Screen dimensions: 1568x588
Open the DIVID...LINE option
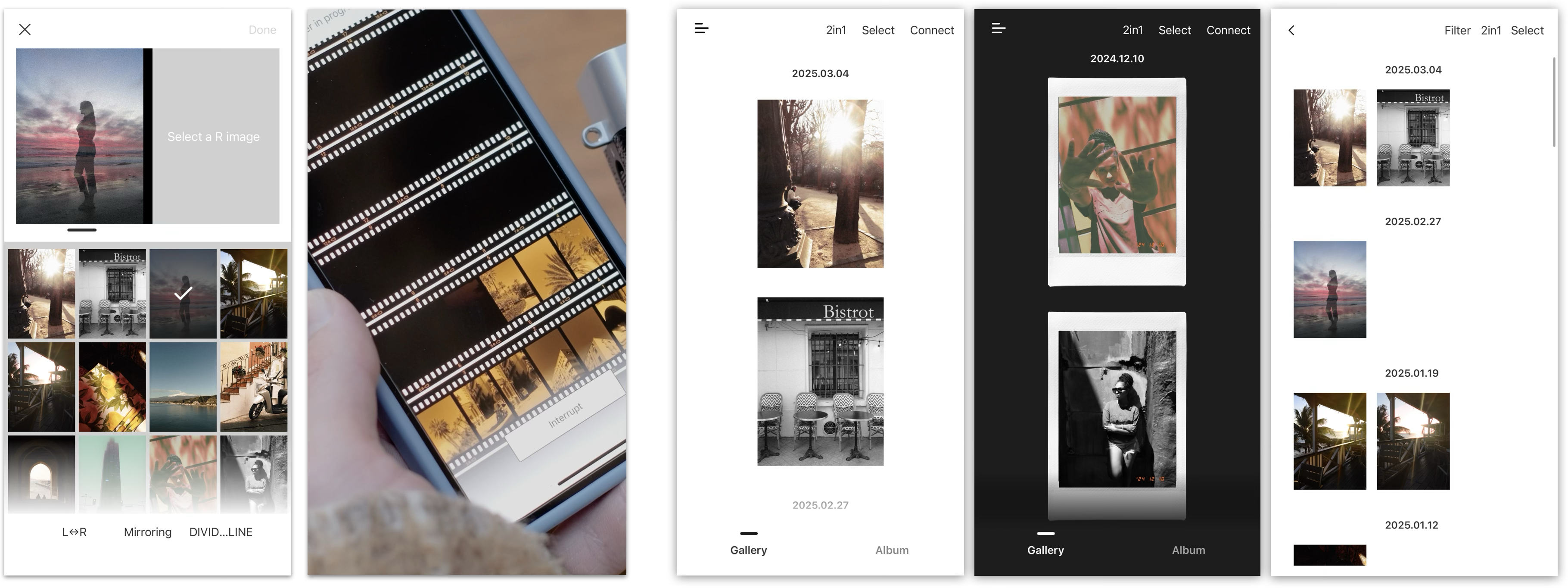(x=221, y=532)
